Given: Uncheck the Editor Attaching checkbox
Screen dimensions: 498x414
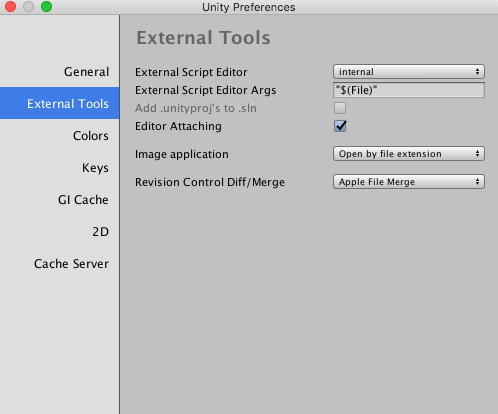Looking at the screenshot, I should pyautogui.click(x=340, y=126).
